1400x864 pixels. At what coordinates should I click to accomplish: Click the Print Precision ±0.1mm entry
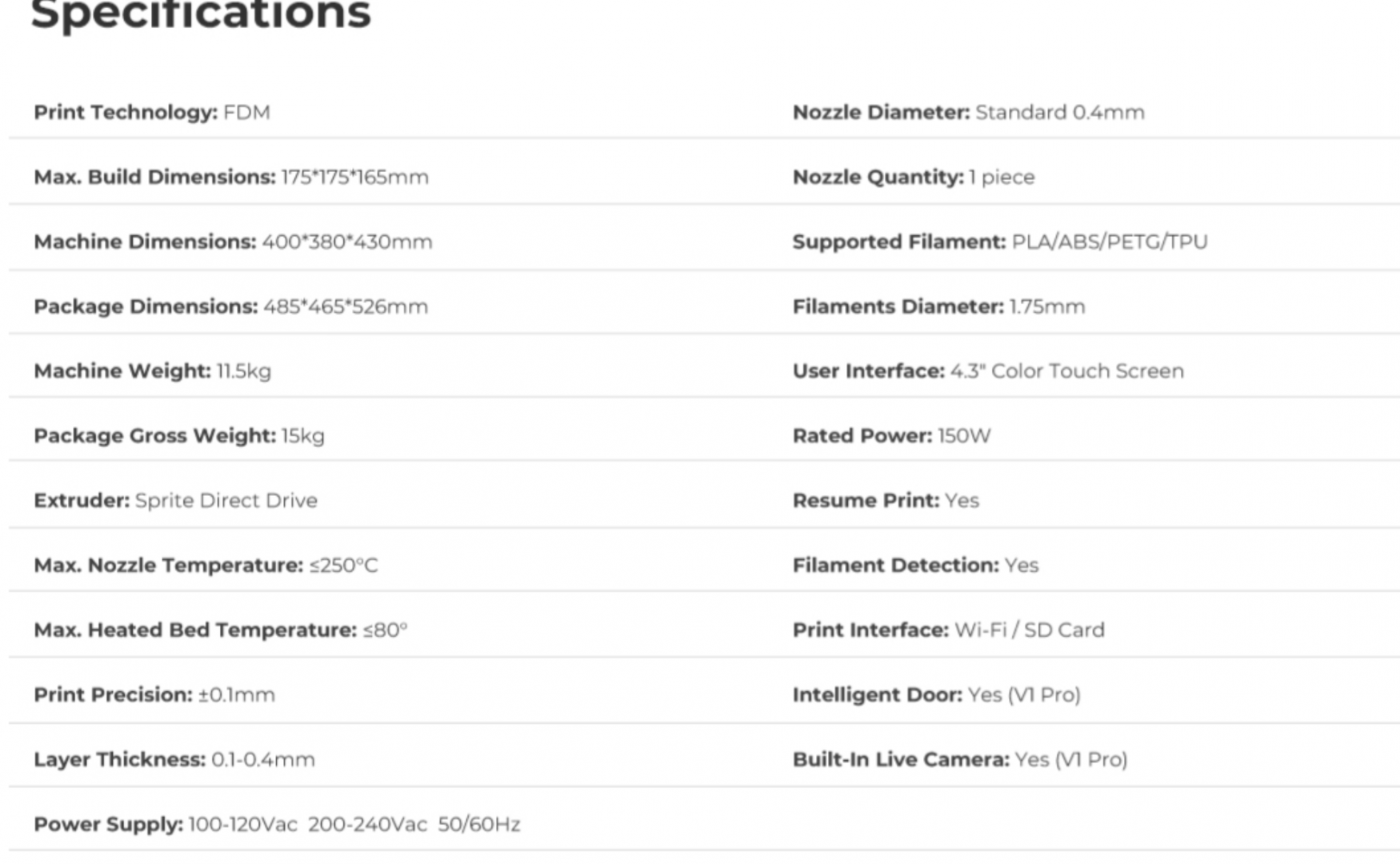pyautogui.click(x=154, y=695)
